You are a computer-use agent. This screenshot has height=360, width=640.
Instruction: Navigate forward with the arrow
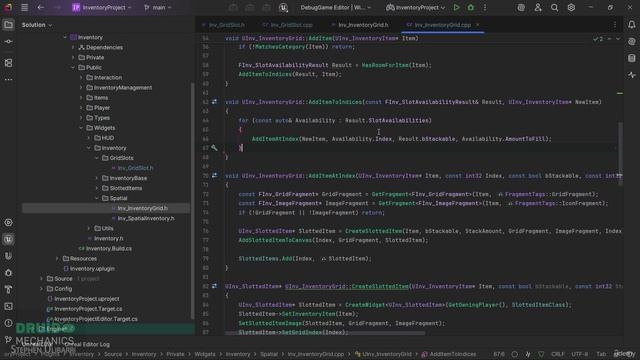coord(58,7)
